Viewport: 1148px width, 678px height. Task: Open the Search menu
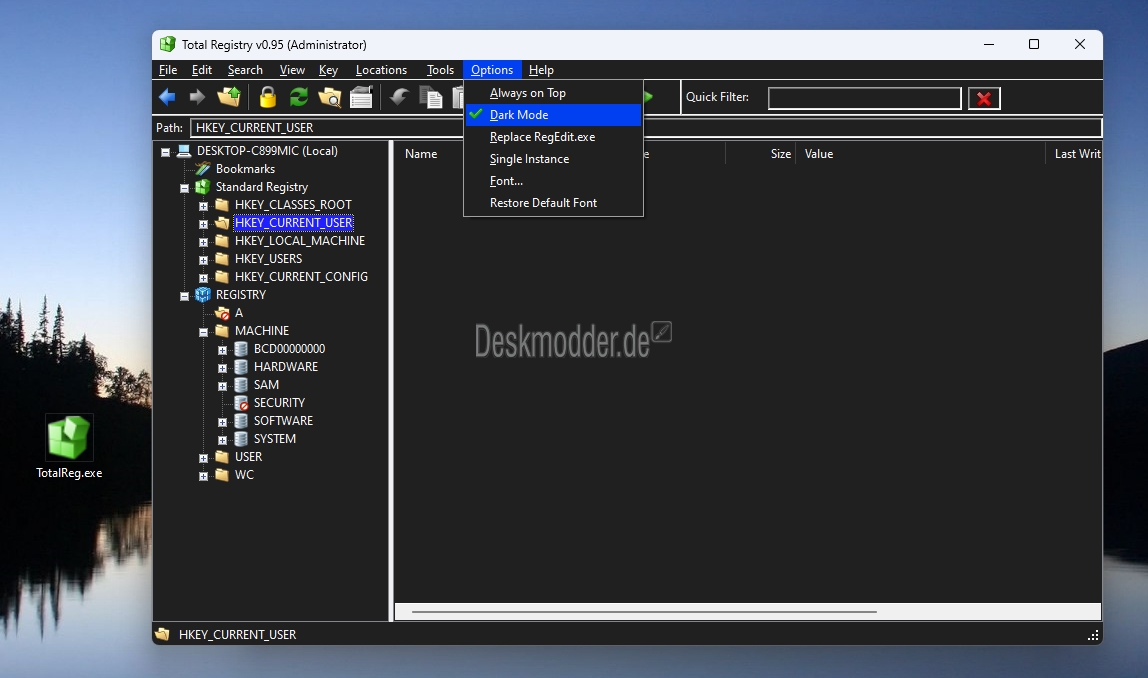[245, 70]
